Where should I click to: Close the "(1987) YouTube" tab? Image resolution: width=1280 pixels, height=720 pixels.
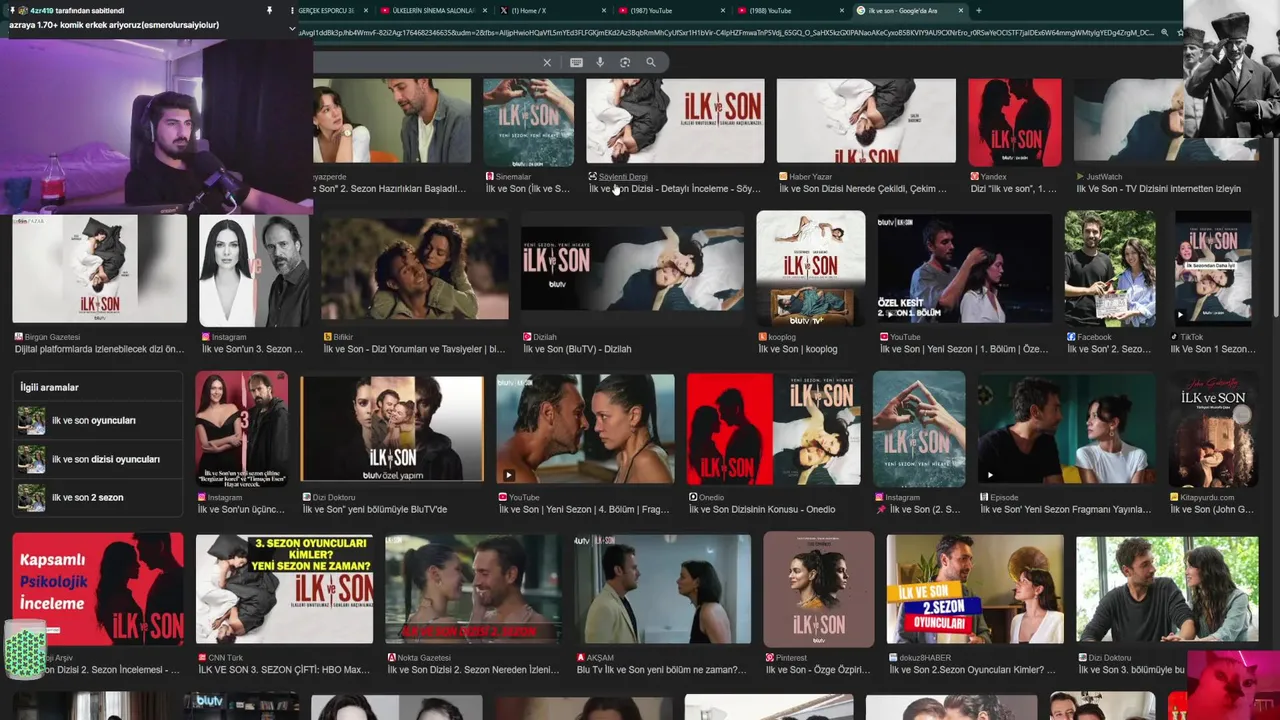point(722,10)
